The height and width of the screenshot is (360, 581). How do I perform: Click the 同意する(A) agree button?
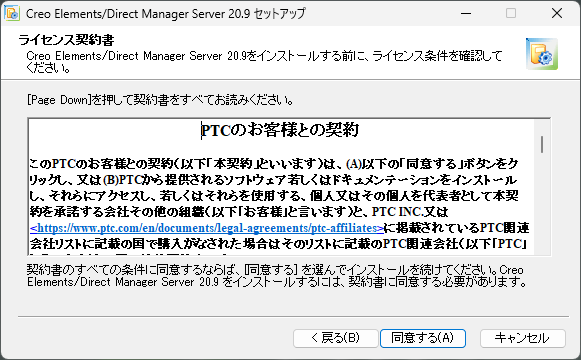click(x=423, y=338)
